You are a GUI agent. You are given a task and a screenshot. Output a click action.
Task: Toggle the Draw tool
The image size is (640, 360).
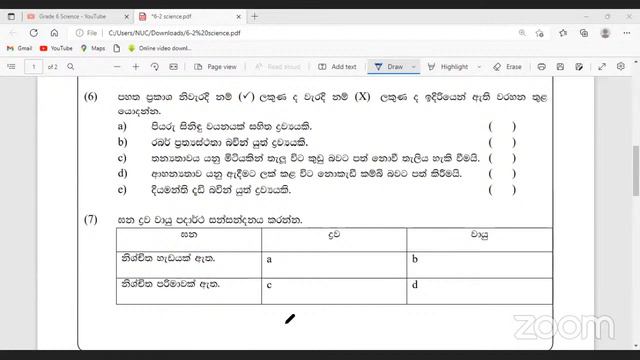point(389,67)
